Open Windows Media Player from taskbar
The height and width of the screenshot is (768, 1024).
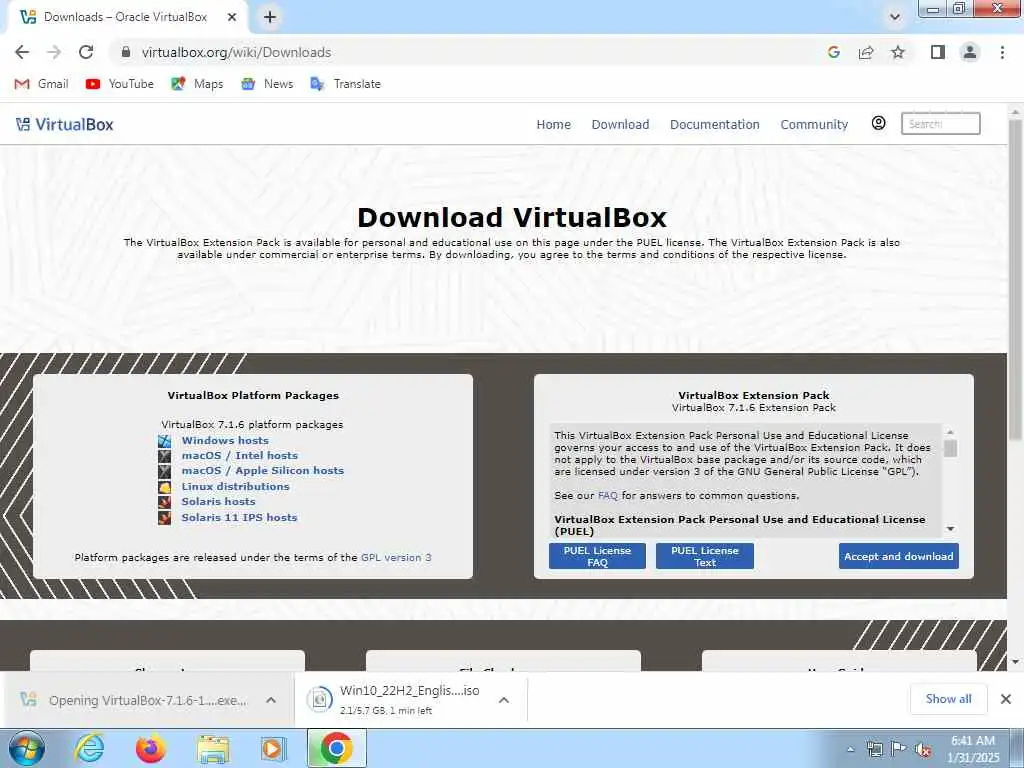[x=273, y=748]
